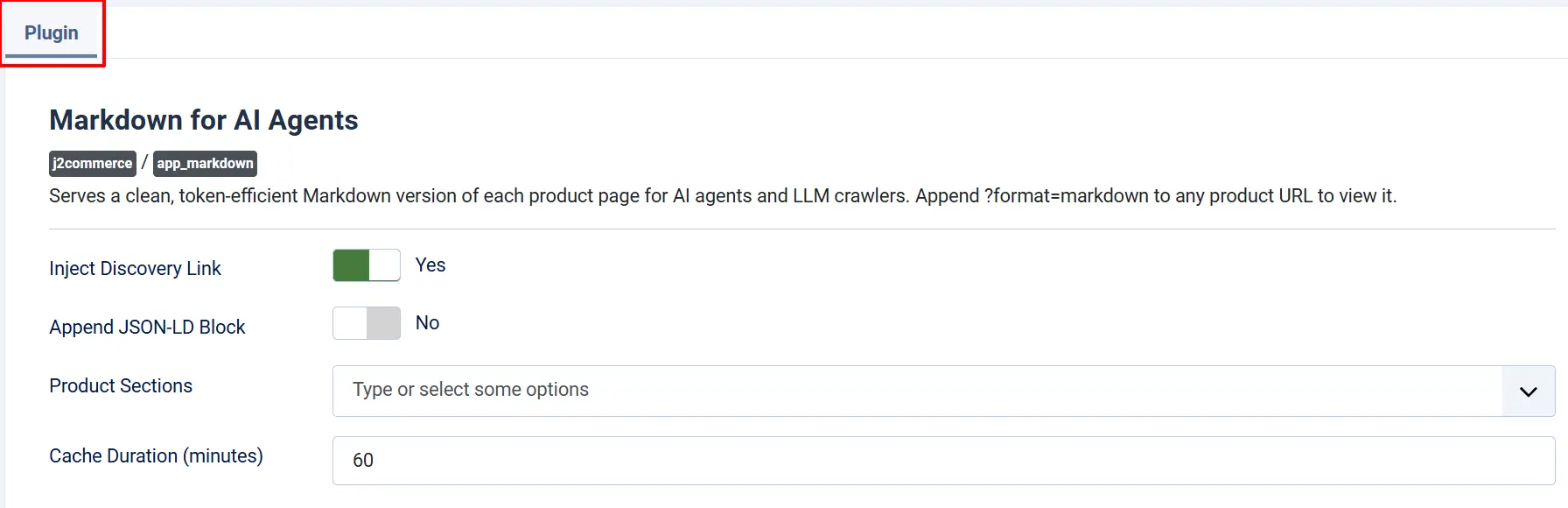Viewport: 1568px width, 508px height.
Task: Select the app_markdown element badge
Action: point(205,164)
